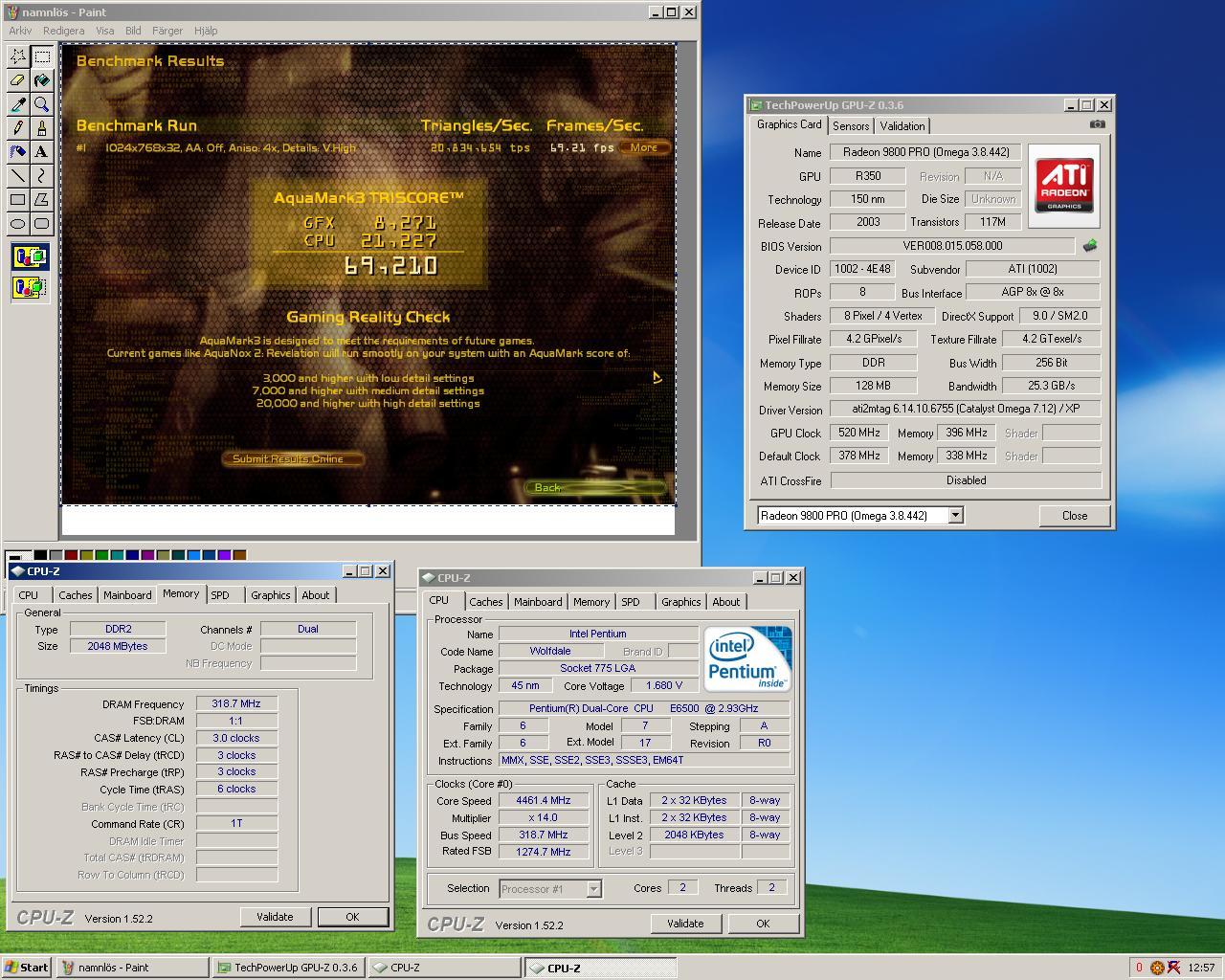Image resolution: width=1225 pixels, height=980 pixels.
Task: Choose the opaque selection mode option
Action: [31, 256]
